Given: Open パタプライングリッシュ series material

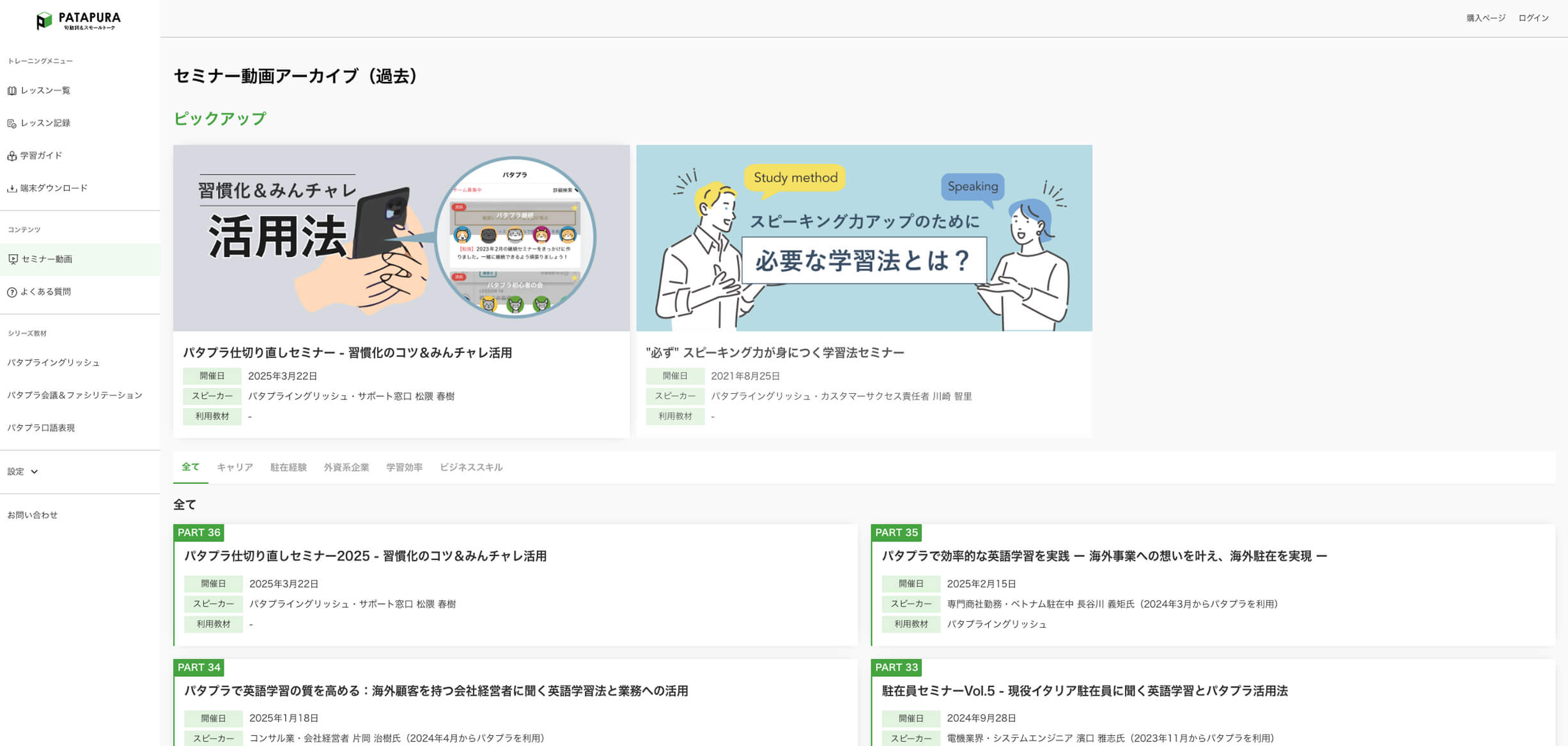Looking at the screenshot, I should click(x=54, y=362).
